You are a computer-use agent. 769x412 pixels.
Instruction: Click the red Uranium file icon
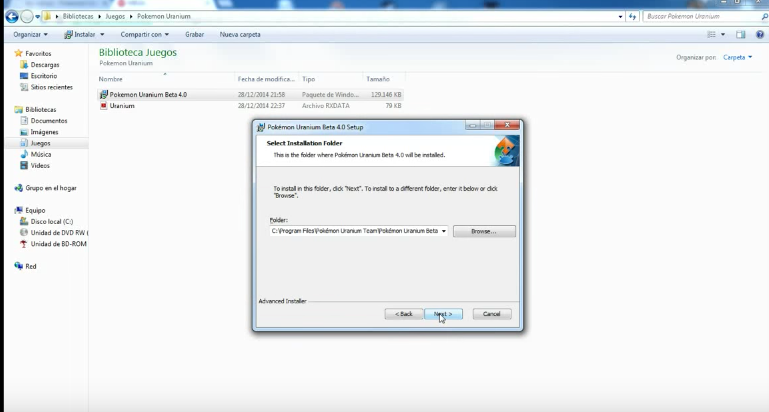103,106
